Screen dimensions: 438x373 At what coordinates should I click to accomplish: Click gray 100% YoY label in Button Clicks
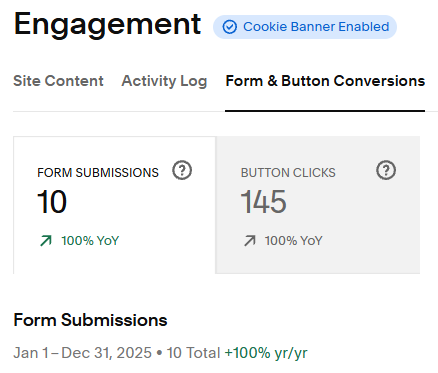click(294, 241)
